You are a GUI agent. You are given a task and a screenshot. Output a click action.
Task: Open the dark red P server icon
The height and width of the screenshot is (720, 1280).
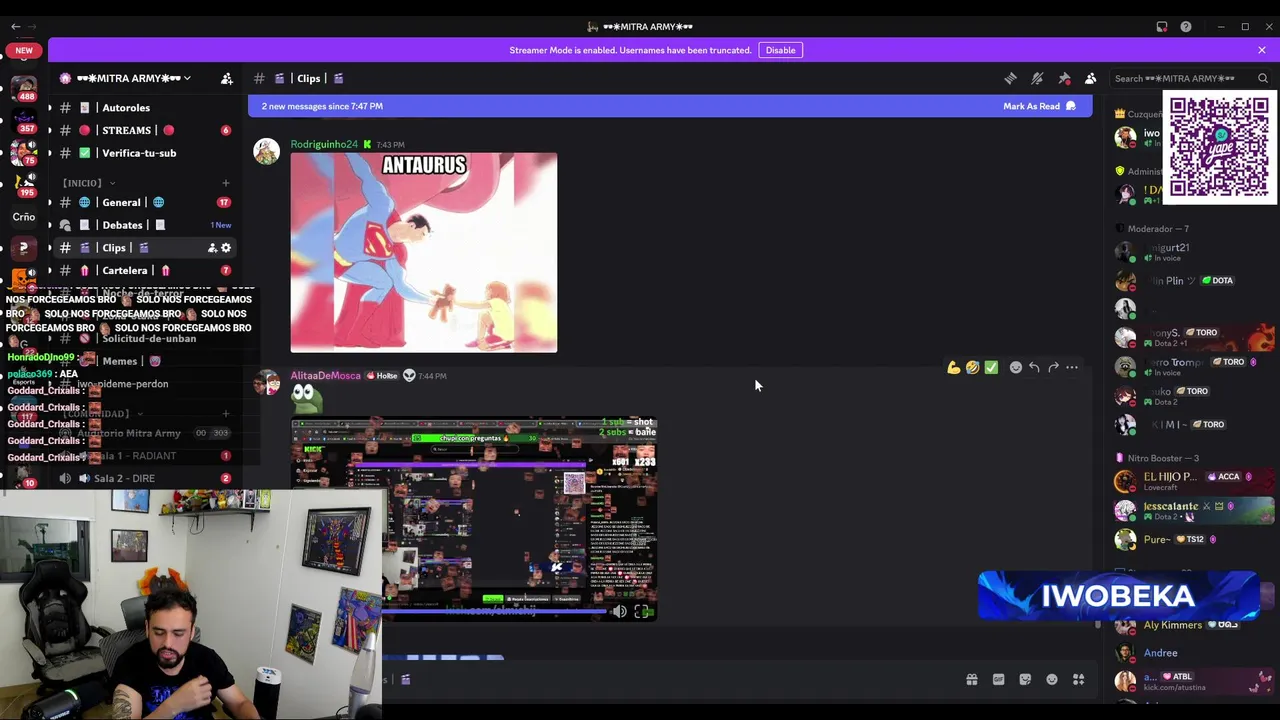[24, 248]
